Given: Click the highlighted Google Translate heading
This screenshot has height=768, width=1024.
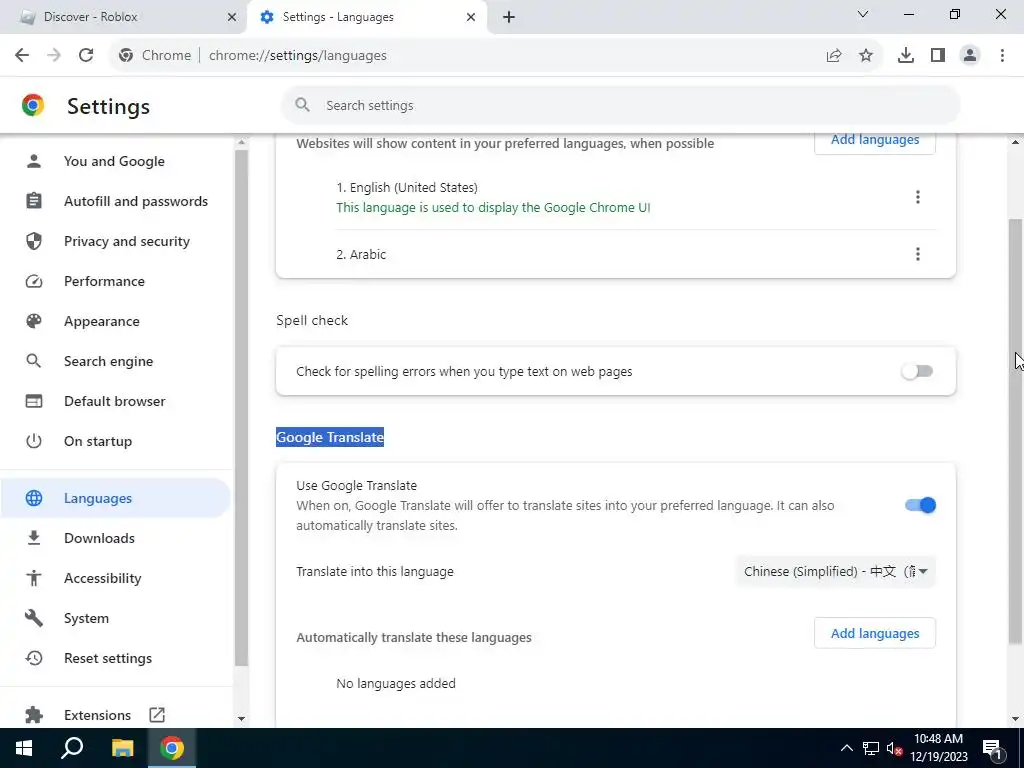Looking at the screenshot, I should (330, 438).
